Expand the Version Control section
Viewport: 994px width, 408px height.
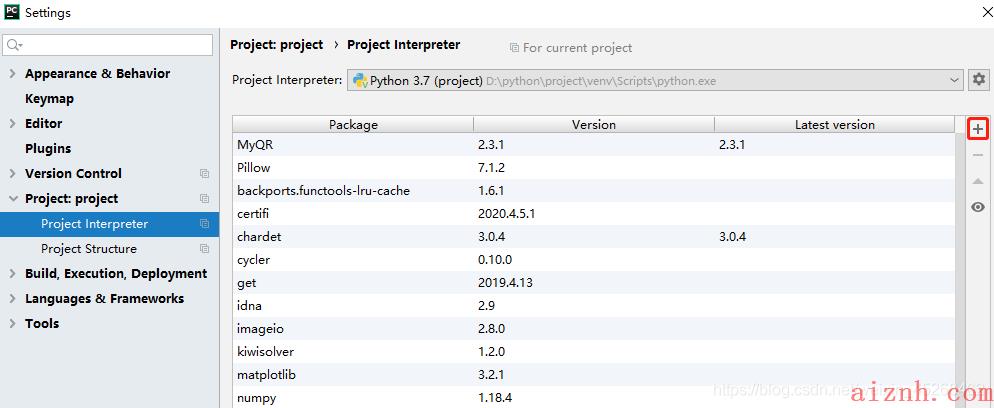click(12, 174)
